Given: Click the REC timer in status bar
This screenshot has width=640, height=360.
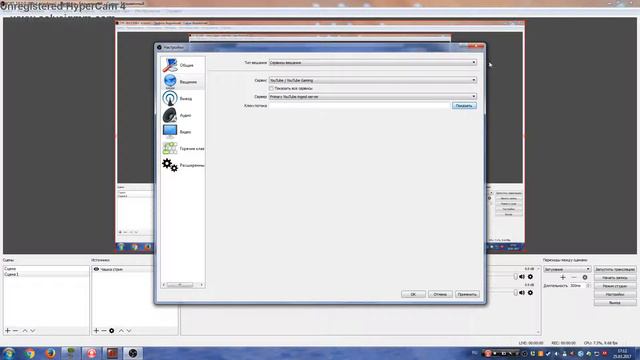Looking at the screenshot, I should coord(563,343).
